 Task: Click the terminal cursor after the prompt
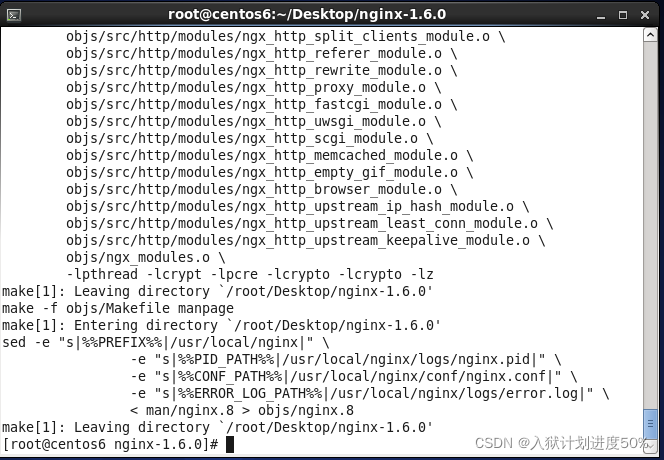230,444
